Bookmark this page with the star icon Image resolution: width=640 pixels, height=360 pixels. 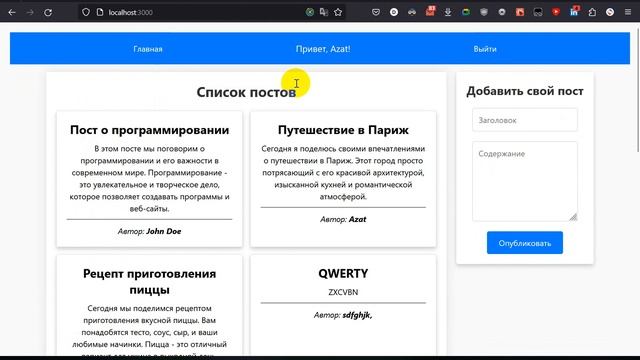pyautogui.click(x=338, y=12)
